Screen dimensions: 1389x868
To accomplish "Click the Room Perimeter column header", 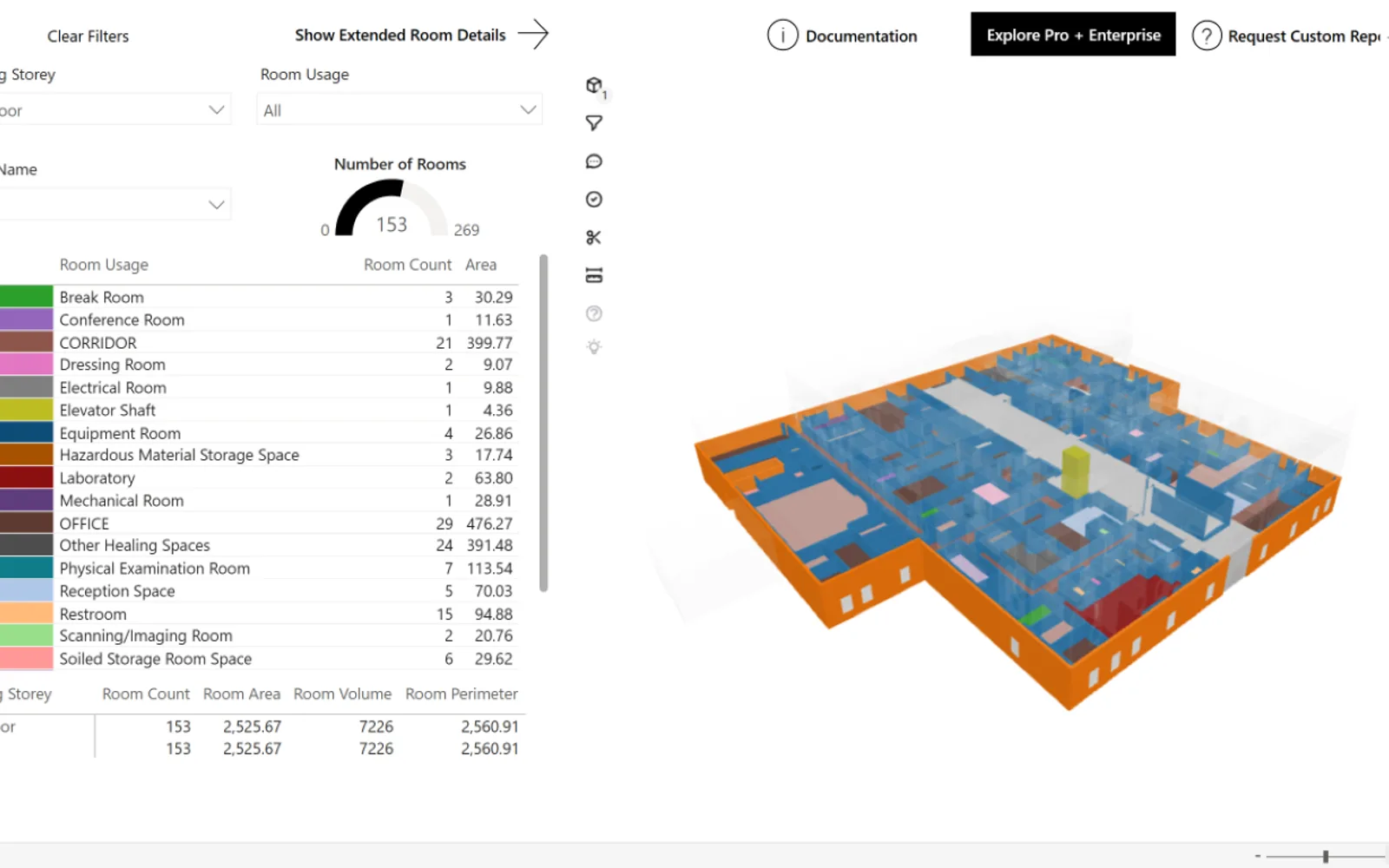I will click(461, 694).
